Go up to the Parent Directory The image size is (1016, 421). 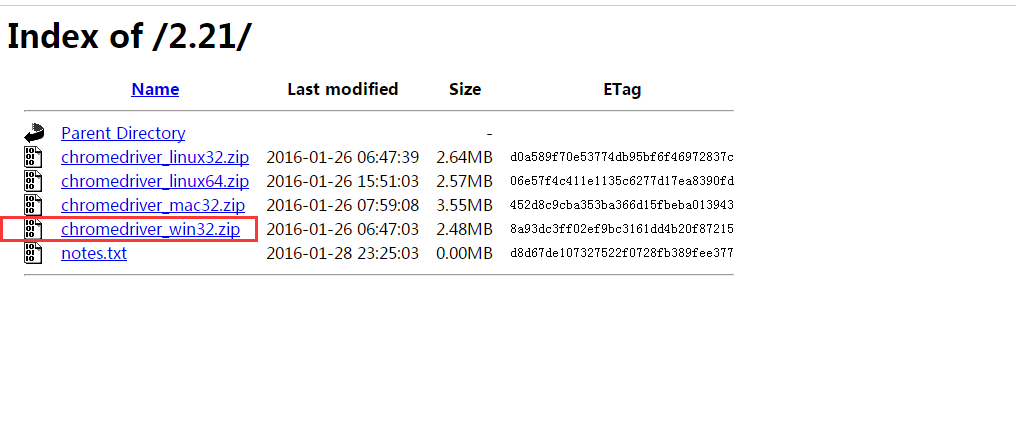[x=123, y=133]
